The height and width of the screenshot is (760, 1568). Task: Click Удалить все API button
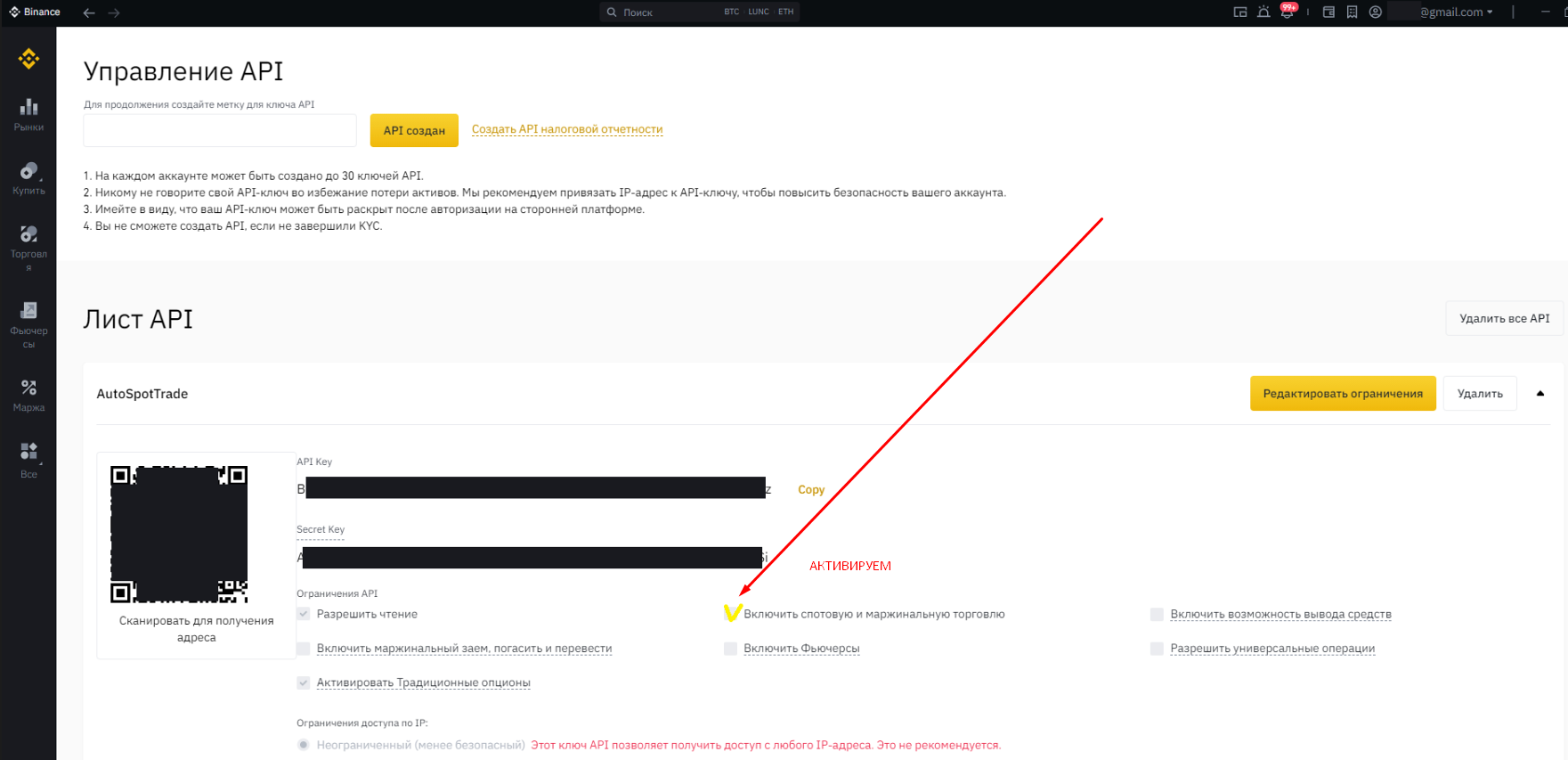(1505, 318)
